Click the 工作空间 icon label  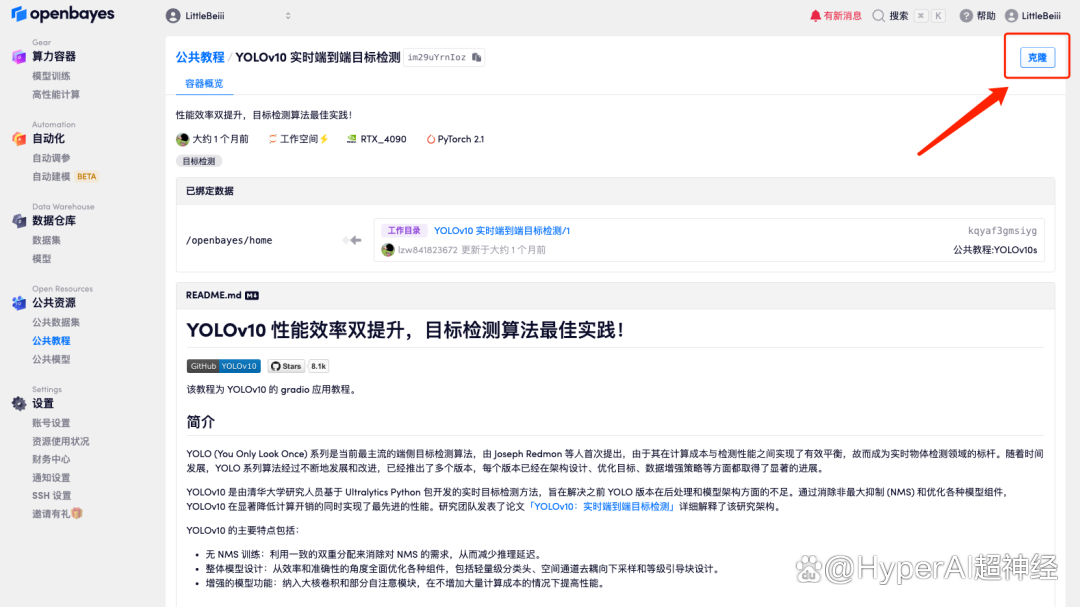click(x=298, y=139)
